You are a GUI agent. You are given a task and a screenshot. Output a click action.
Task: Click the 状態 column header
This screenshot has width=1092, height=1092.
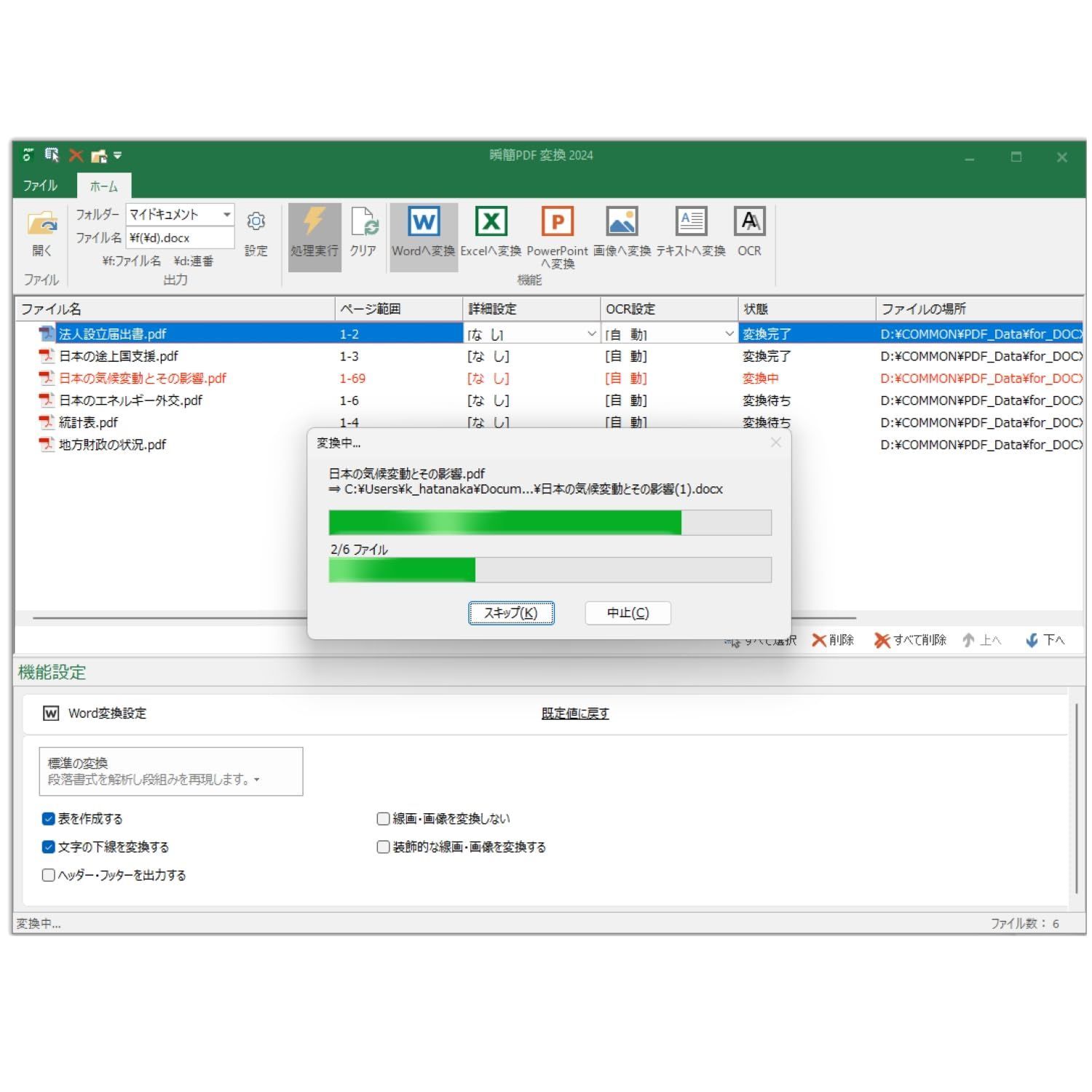807,309
